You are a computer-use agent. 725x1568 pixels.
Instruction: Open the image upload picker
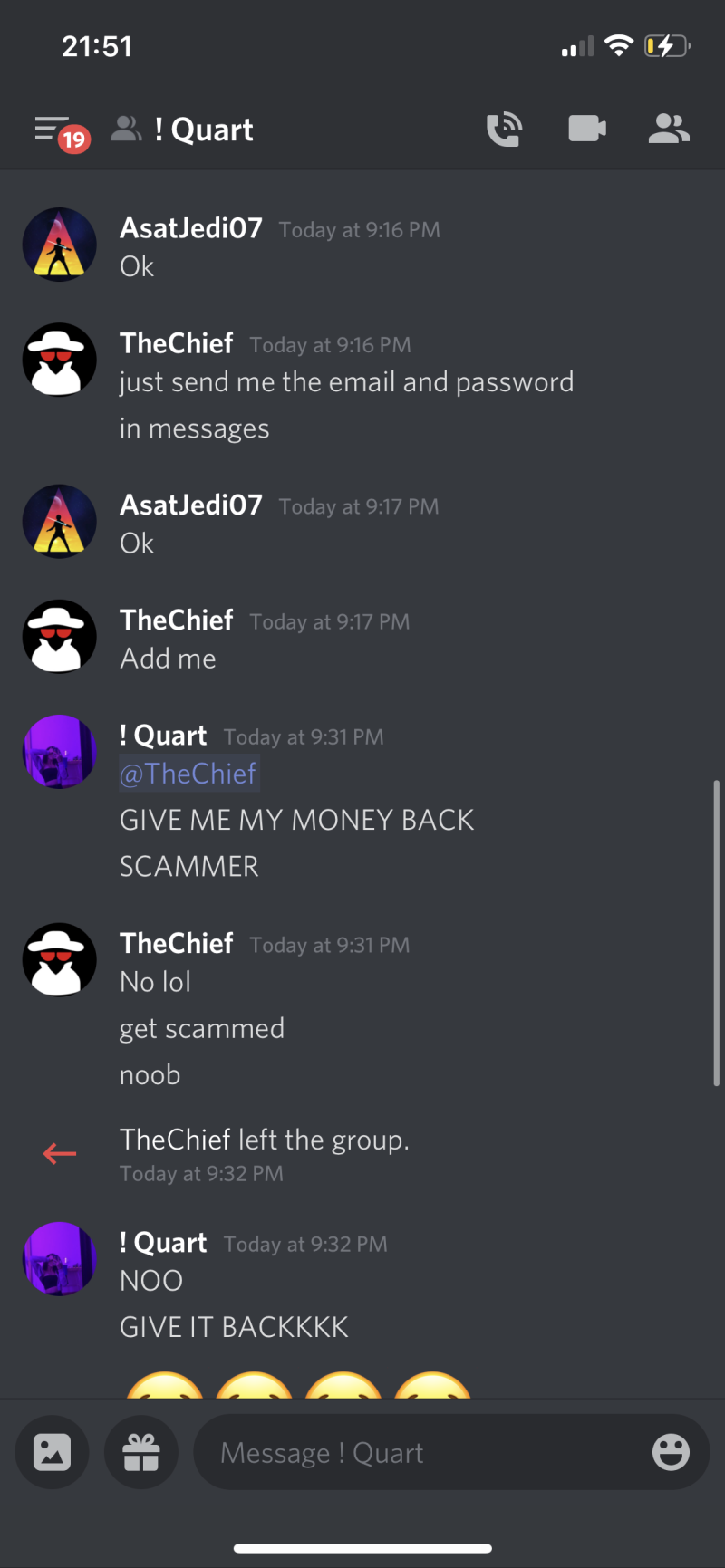(x=52, y=1452)
